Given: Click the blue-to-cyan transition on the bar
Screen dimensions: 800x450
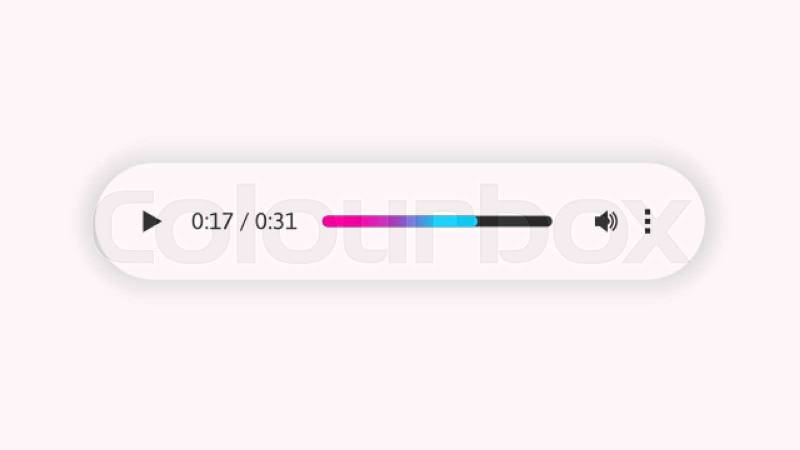Looking at the screenshot, I should [428, 221].
